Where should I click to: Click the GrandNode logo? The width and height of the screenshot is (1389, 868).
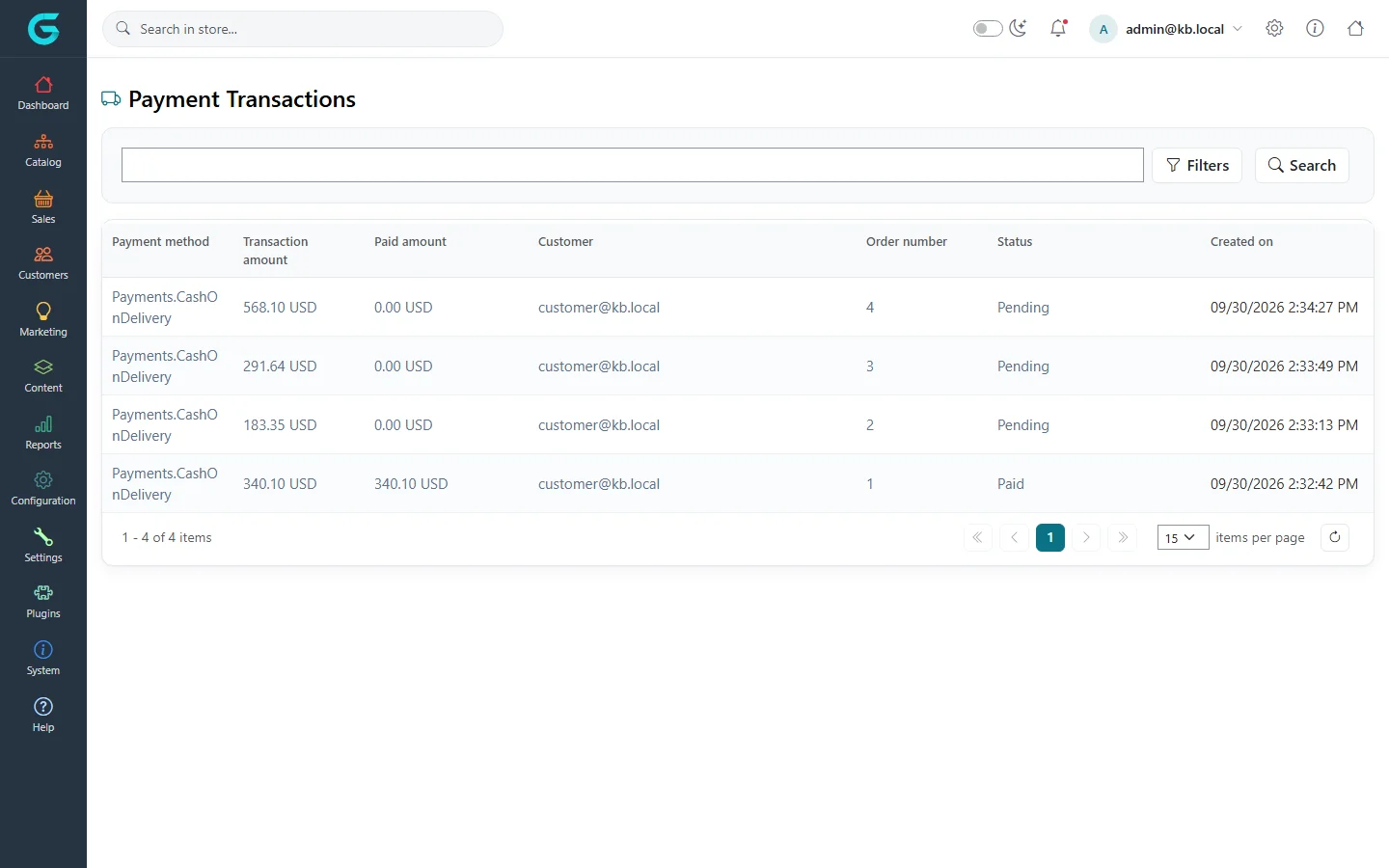pyautogui.click(x=43, y=29)
